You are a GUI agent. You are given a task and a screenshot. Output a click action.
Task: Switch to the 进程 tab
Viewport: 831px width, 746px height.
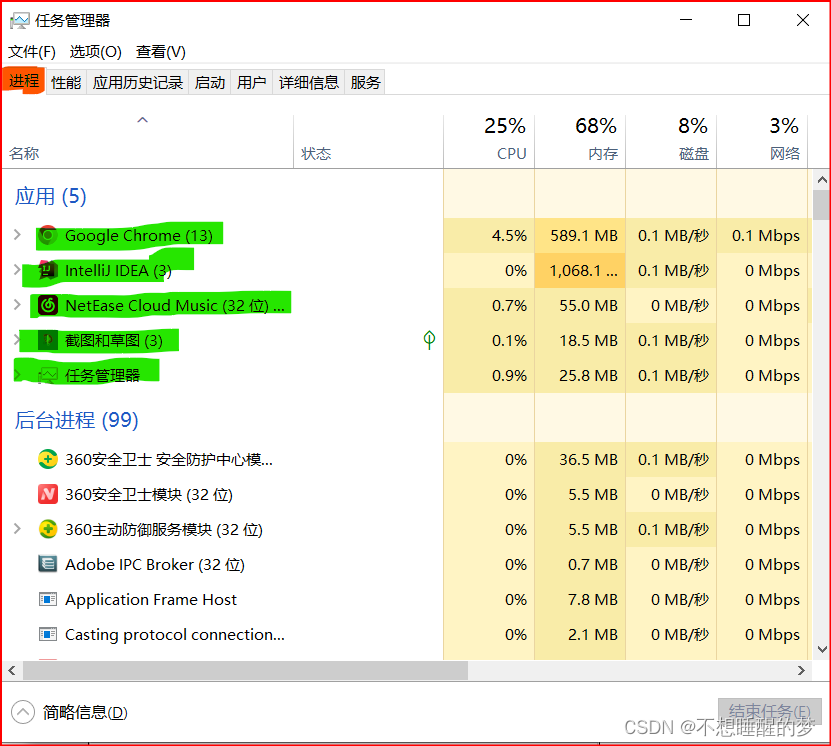click(24, 81)
